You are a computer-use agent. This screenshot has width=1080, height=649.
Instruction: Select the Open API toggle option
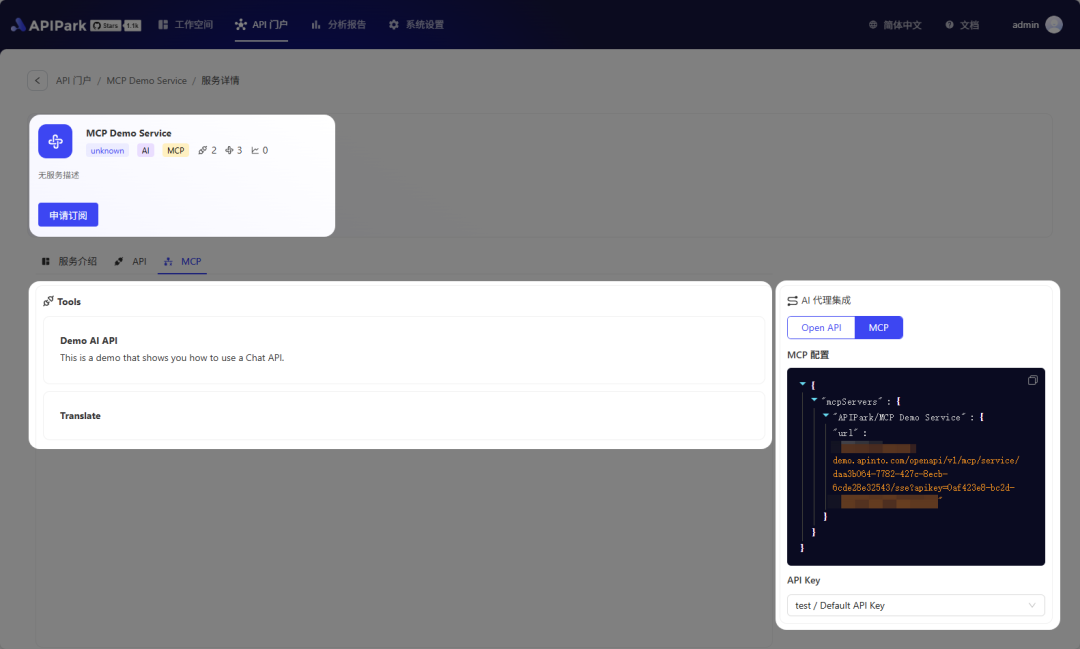pyautogui.click(x=821, y=328)
